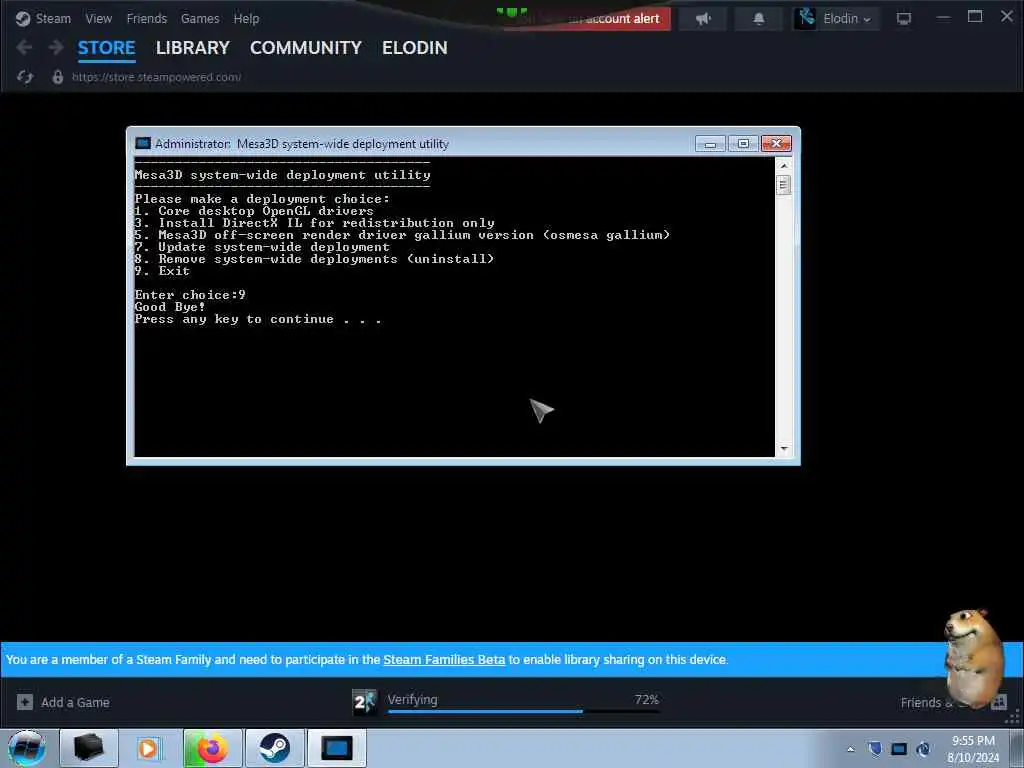Click the 'Enter choice:9' line
Image resolution: width=1024 pixels, height=768 pixels.
pyautogui.click(x=190, y=295)
